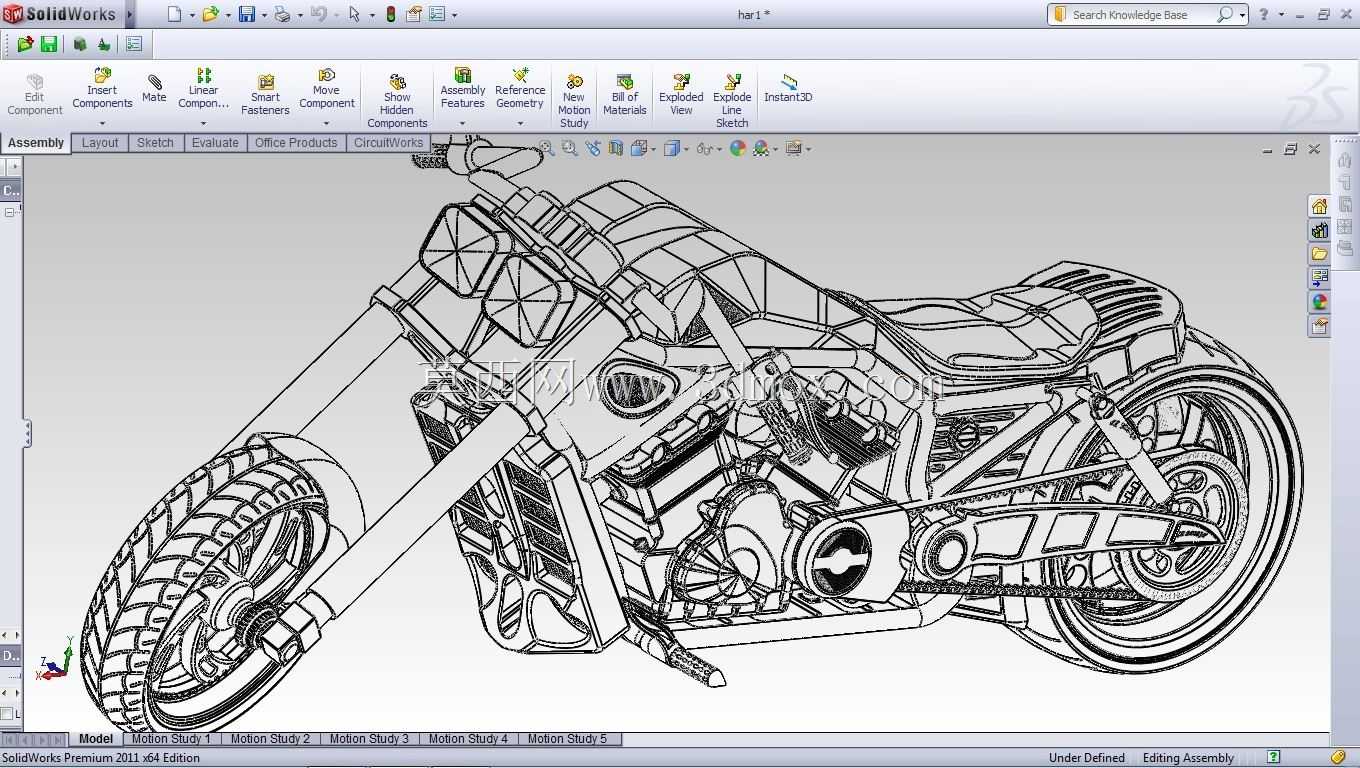Open SolidWorks Resources home tab in task pane

tap(1319, 206)
